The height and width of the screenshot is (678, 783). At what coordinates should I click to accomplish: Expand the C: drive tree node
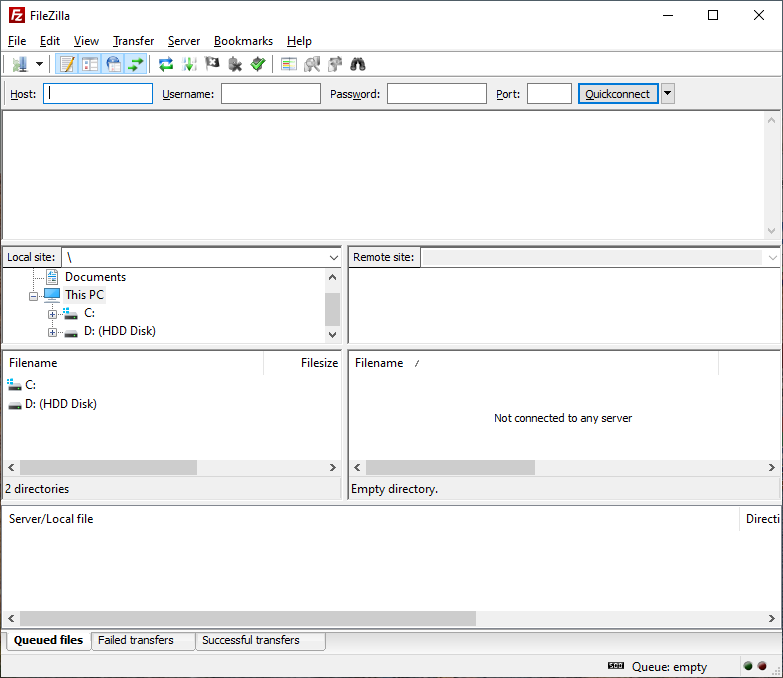52,314
